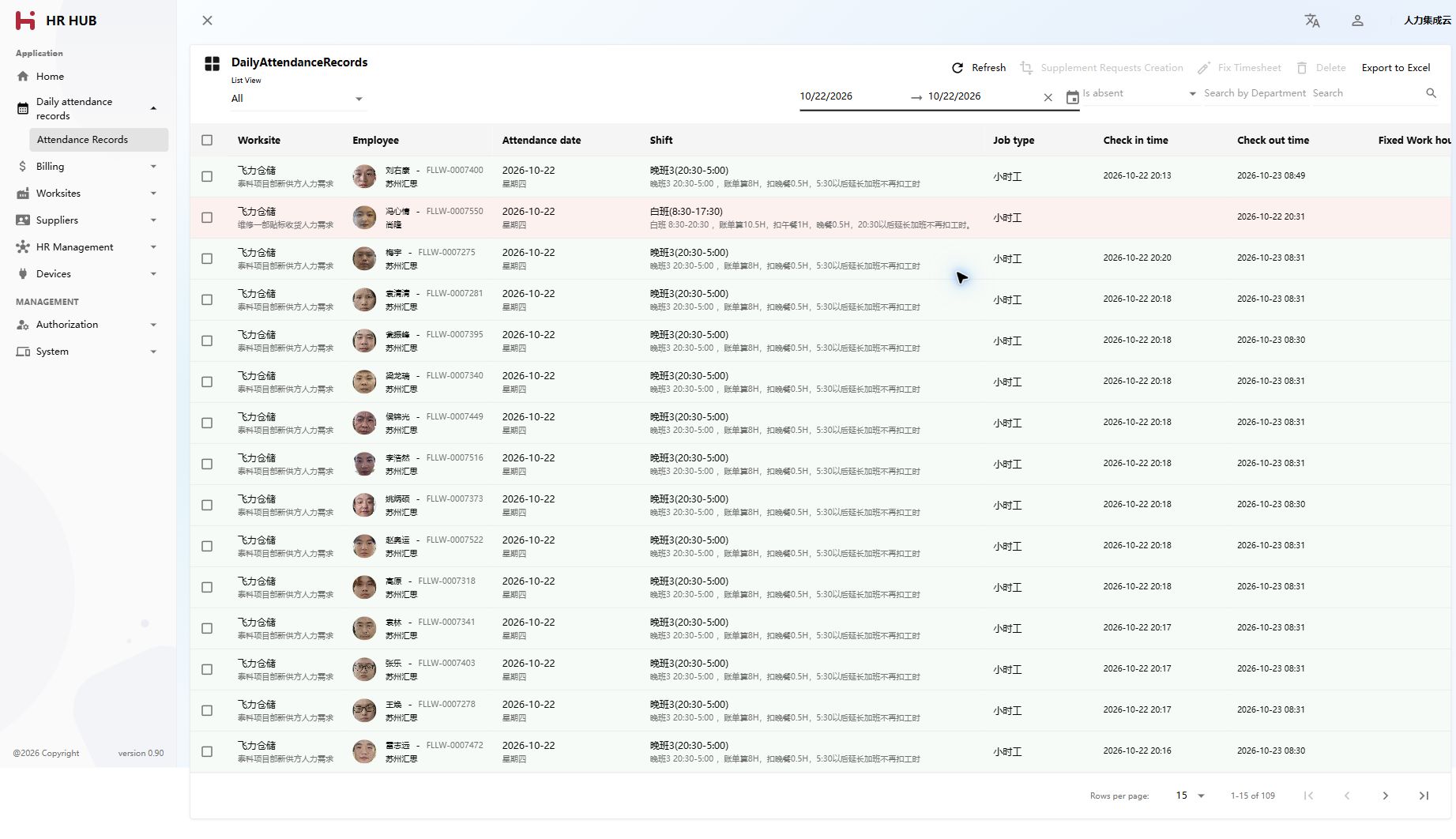Open the user account icon
1456x839 pixels.
tap(1357, 21)
